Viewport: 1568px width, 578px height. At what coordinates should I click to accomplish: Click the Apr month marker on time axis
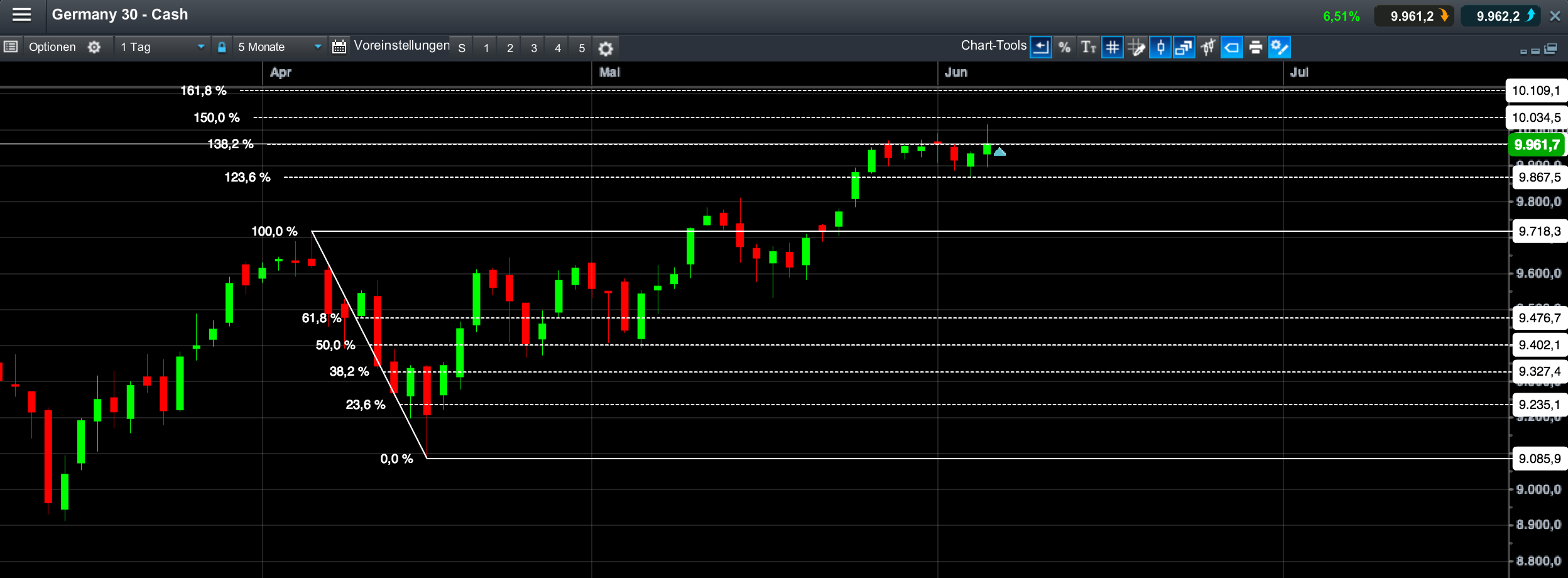tap(281, 72)
